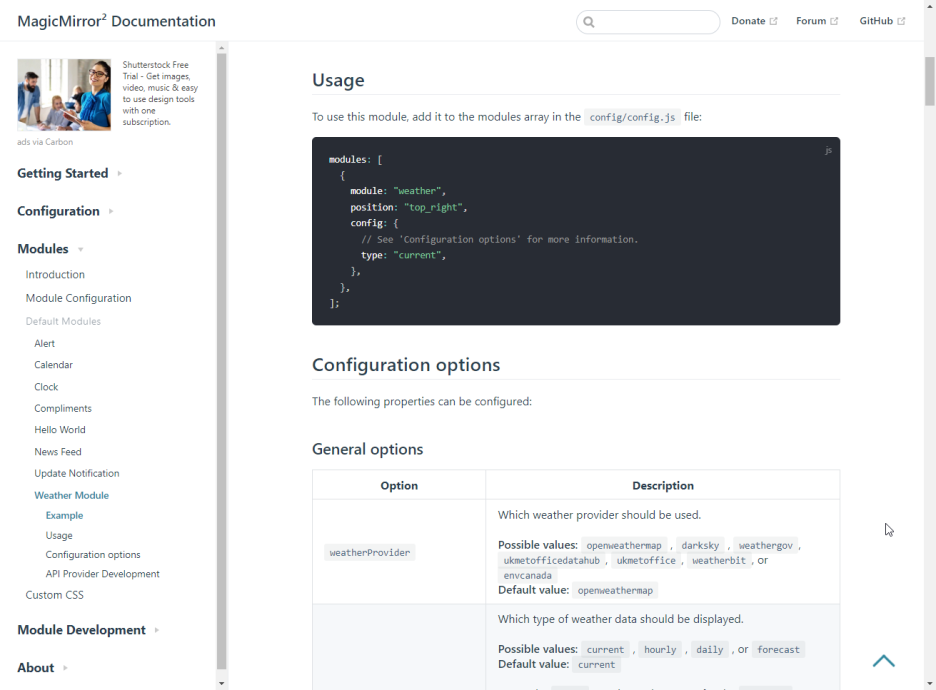This screenshot has width=936, height=690.
Task: Go to MagicMirror² Documentation home title
Action: [x=116, y=21]
